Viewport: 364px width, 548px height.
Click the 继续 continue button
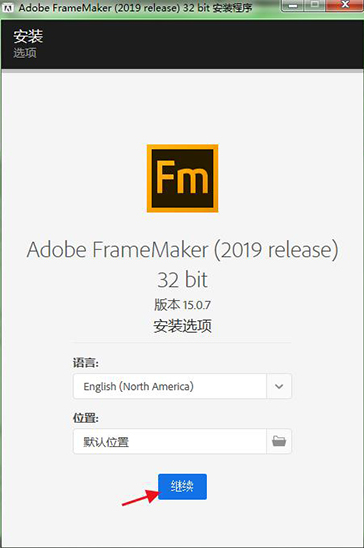(182, 486)
